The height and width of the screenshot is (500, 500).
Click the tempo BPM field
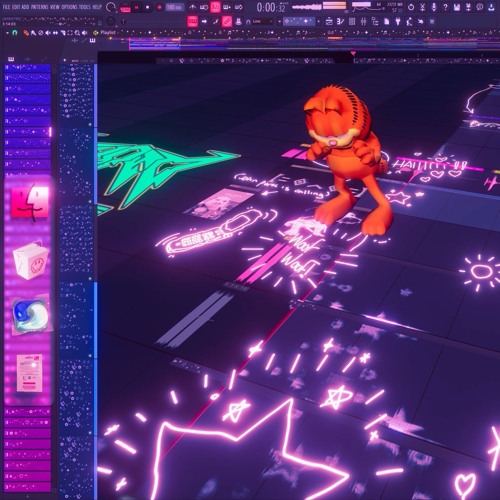pos(175,7)
